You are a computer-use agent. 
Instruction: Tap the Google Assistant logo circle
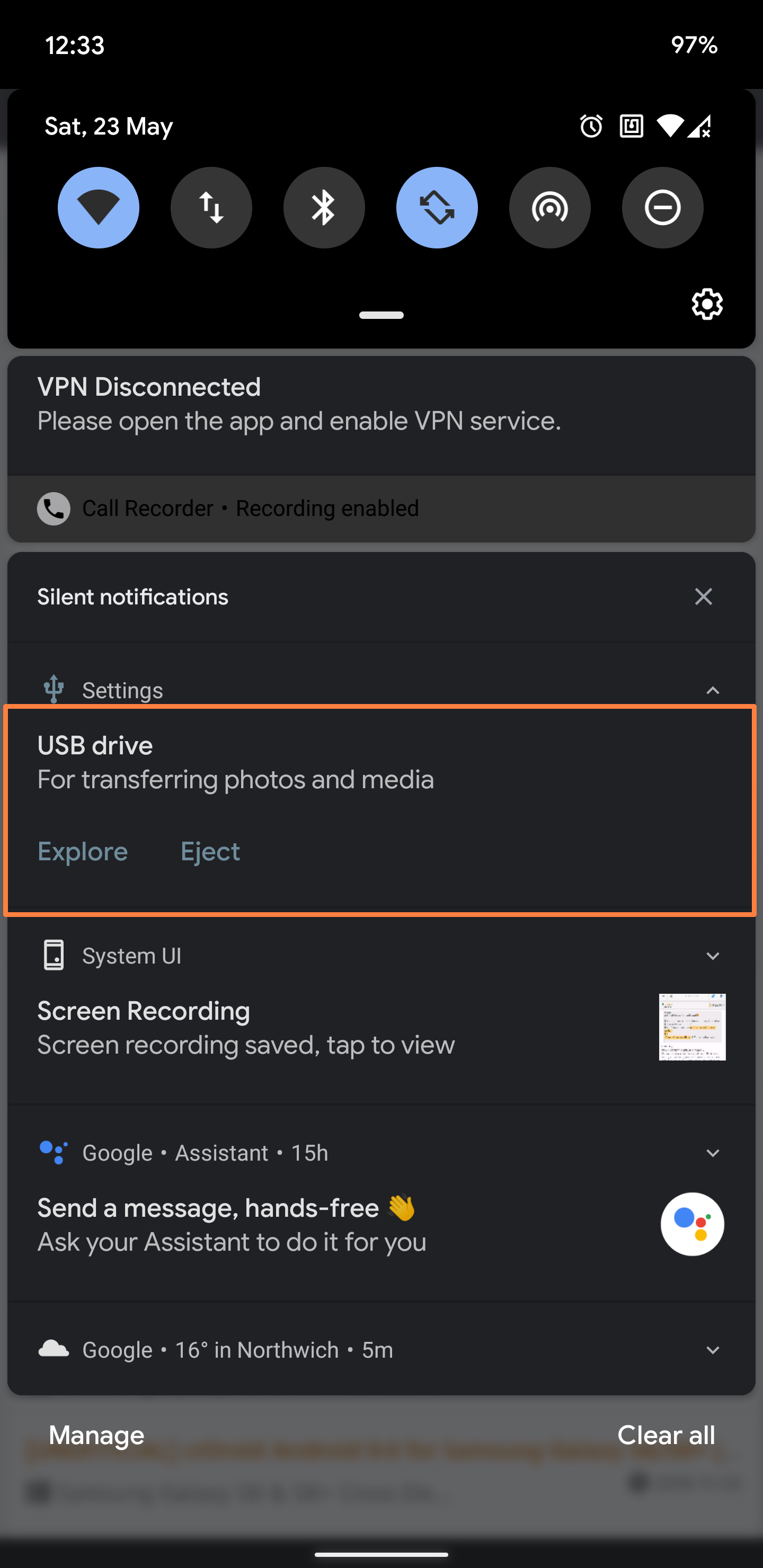click(693, 1224)
